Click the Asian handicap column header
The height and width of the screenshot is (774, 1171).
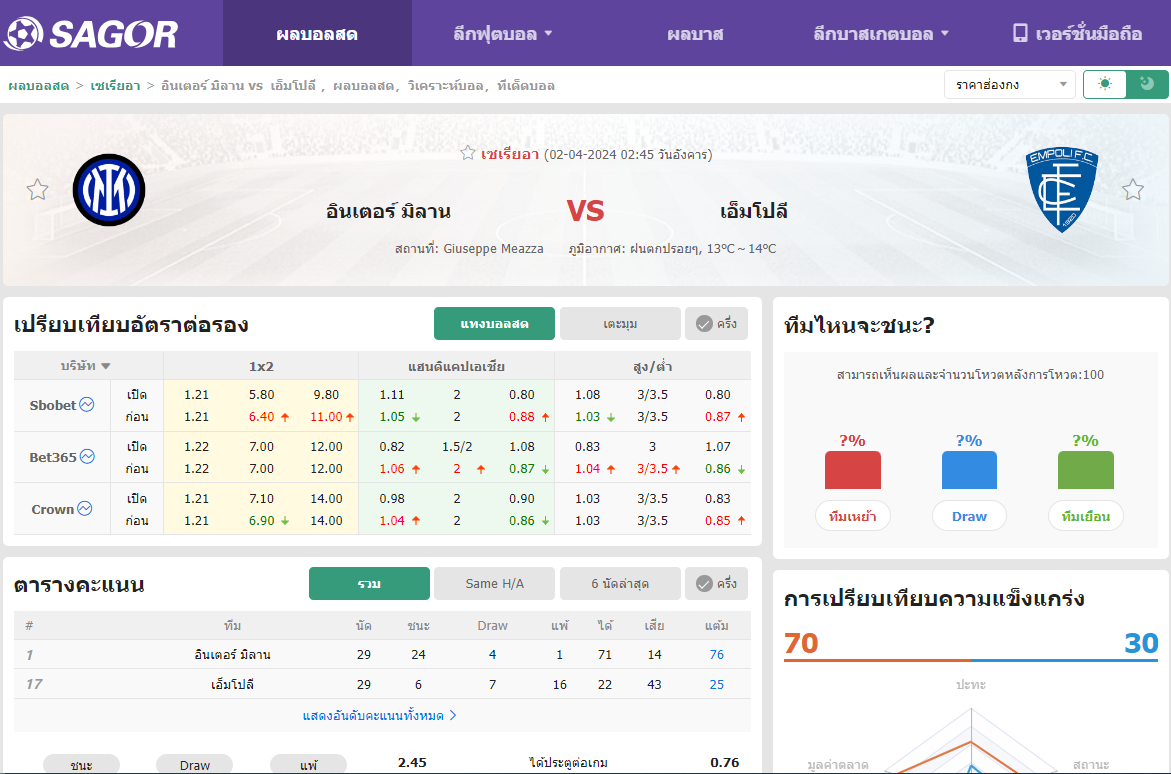(456, 366)
